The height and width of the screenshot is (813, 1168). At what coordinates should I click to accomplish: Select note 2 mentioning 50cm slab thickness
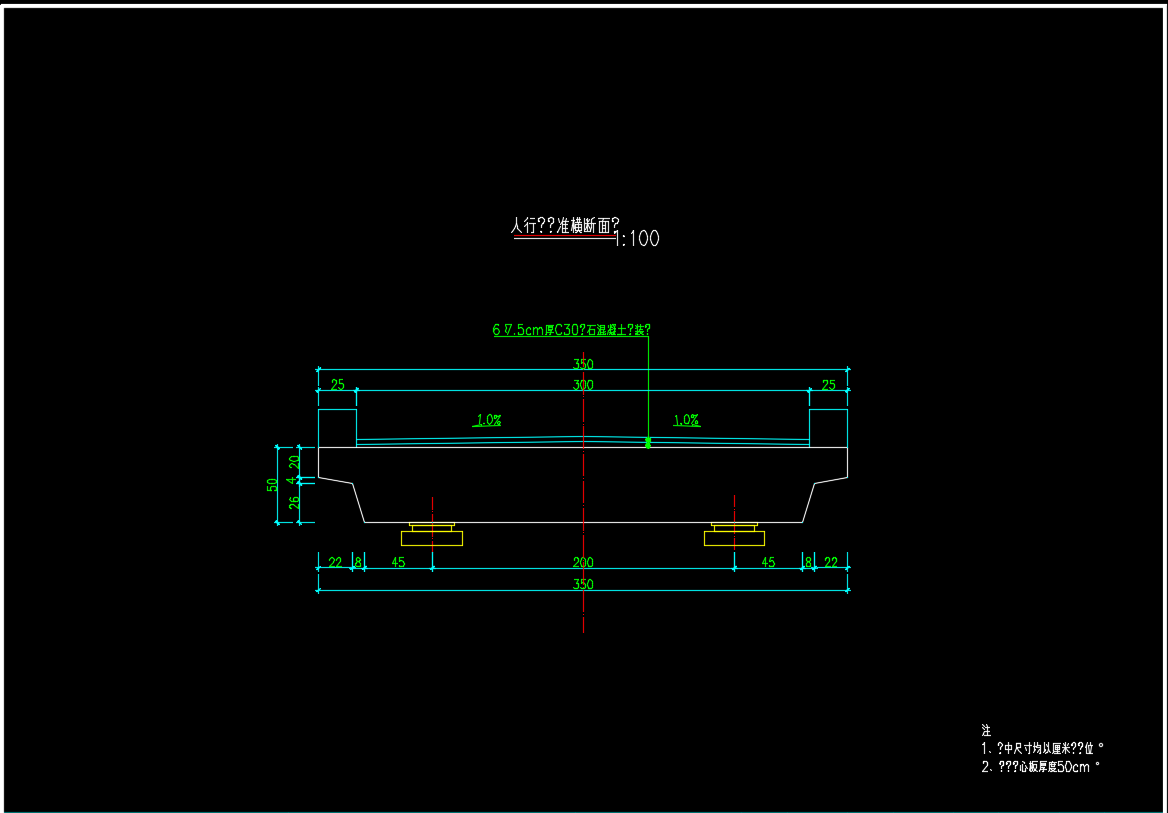(1040, 767)
